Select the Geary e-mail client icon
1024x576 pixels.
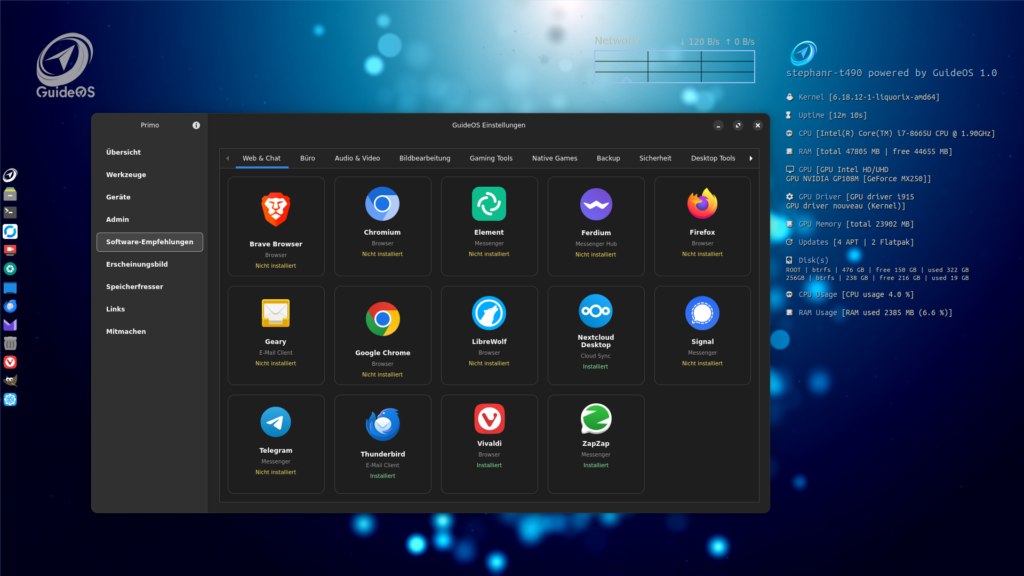(x=276, y=313)
